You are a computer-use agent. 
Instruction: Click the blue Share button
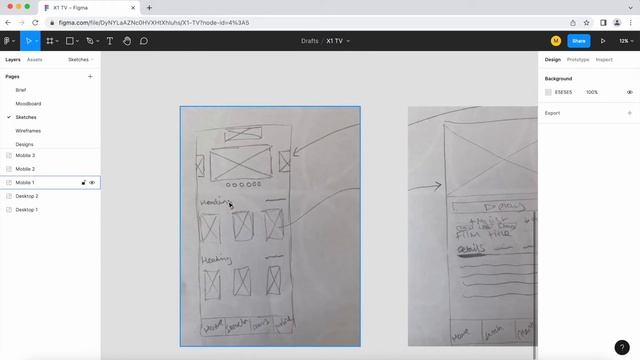click(579, 41)
